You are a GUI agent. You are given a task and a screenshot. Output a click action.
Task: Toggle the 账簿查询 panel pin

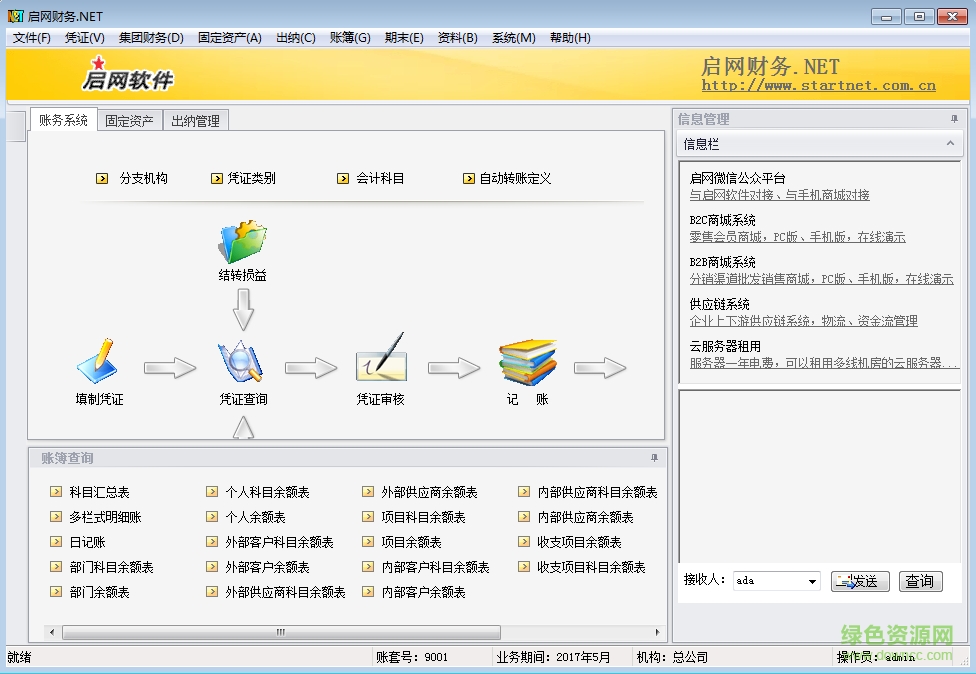coord(654,457)
